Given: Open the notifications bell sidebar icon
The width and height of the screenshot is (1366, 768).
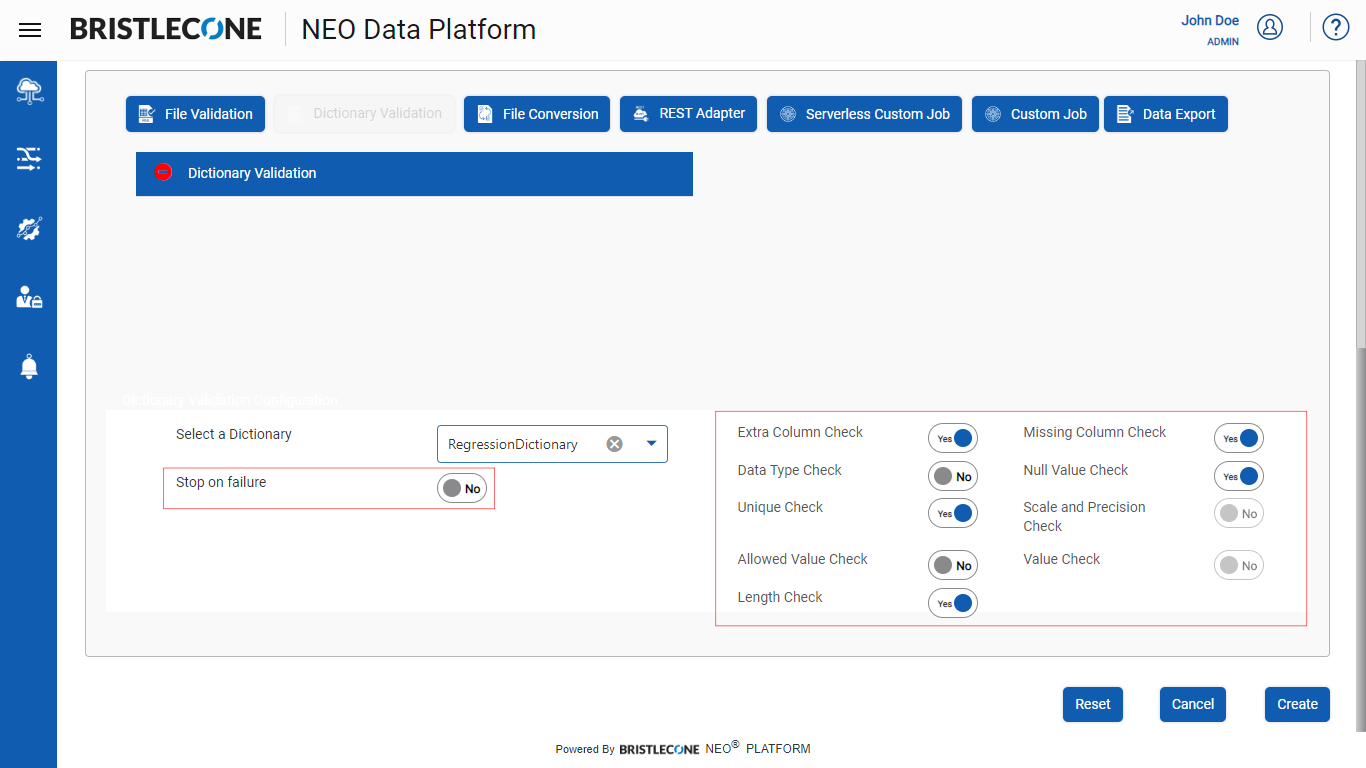Looking at the screenshot, I should tap(29, 367).
